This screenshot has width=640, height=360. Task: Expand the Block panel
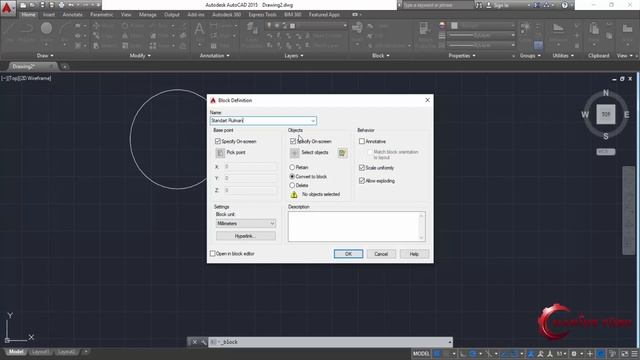point(380,56)
